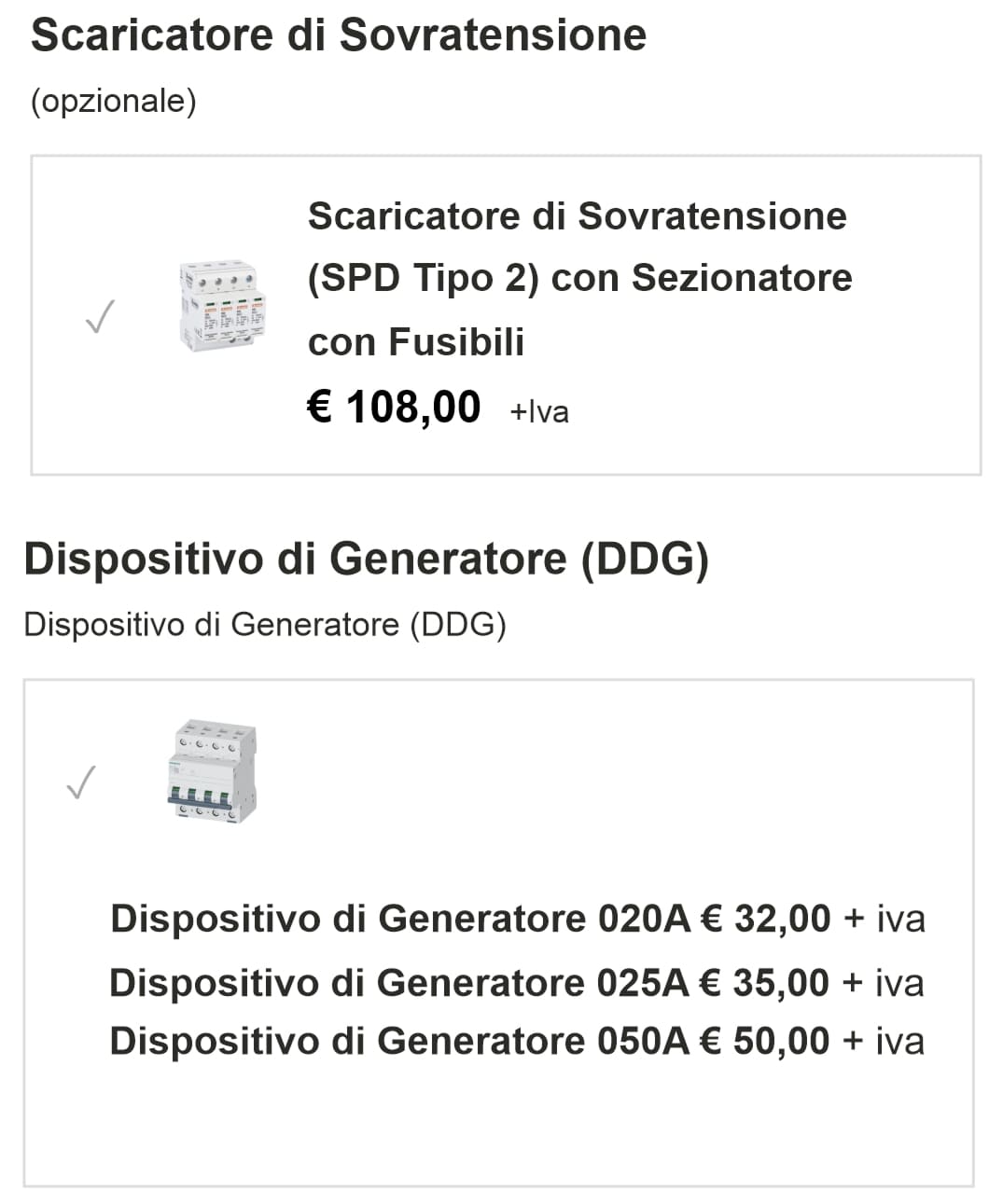Click the € 108,00 price
This screenshot has height=1204, width=989.
click(394, 408)
